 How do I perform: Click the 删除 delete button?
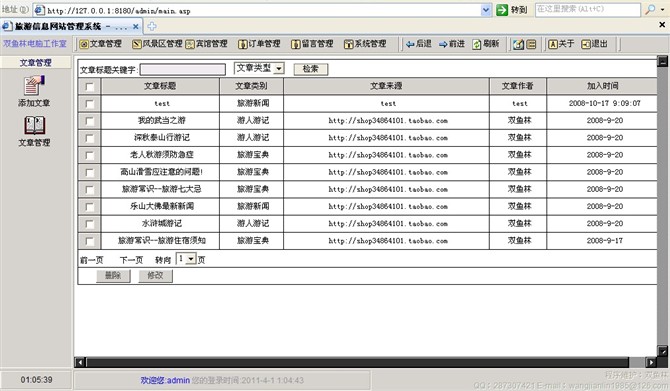pos(113,276)
